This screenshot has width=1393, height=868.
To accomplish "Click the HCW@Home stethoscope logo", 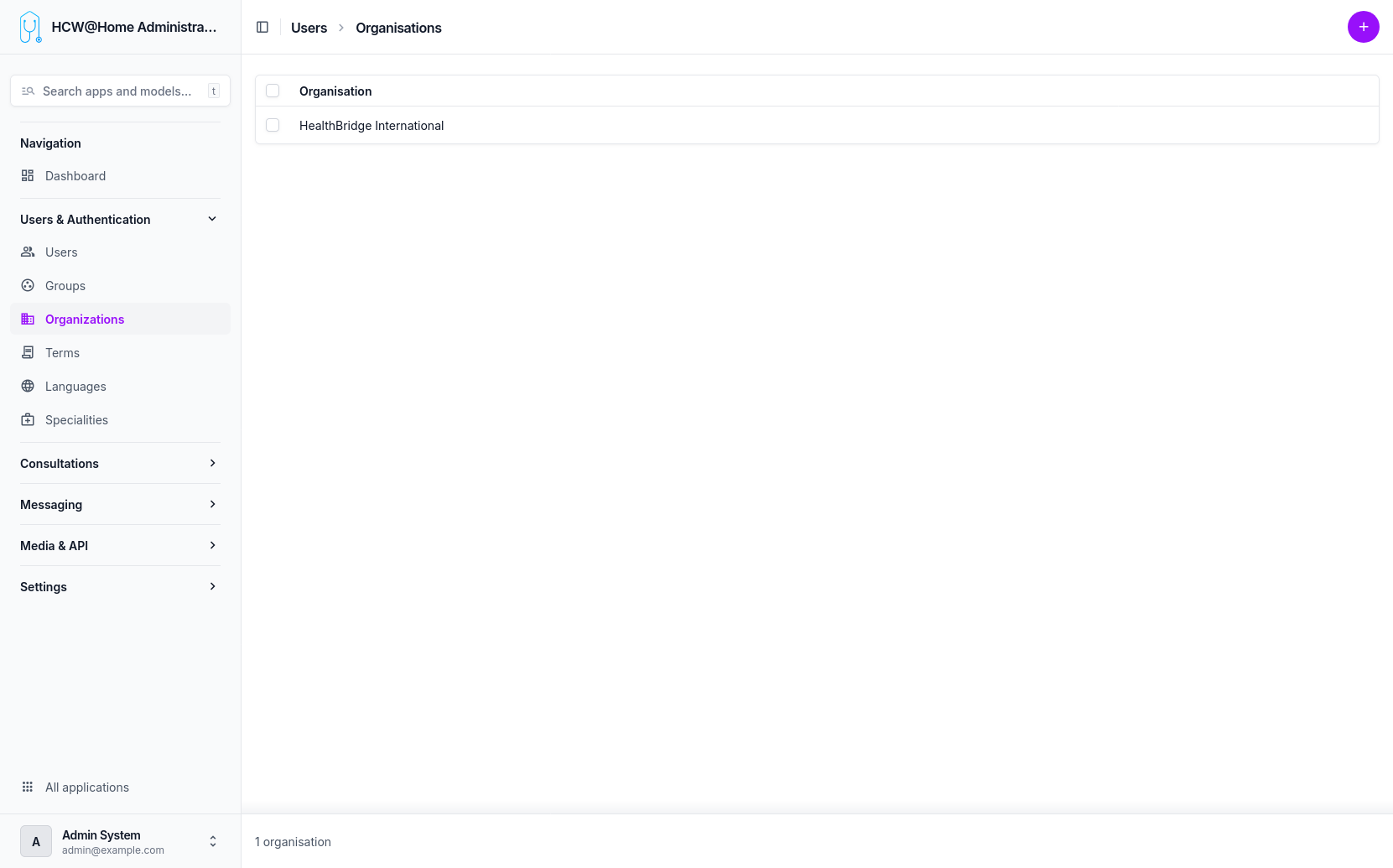I will coord(30,26).
